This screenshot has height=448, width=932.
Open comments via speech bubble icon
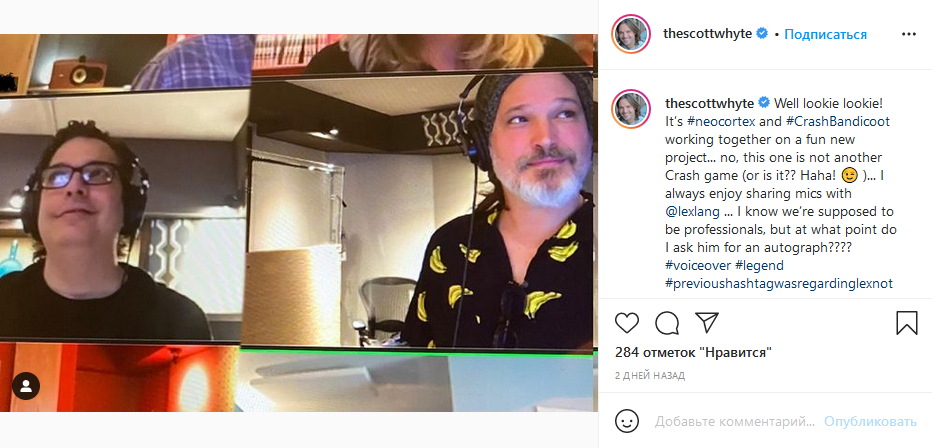click(667, 323)
